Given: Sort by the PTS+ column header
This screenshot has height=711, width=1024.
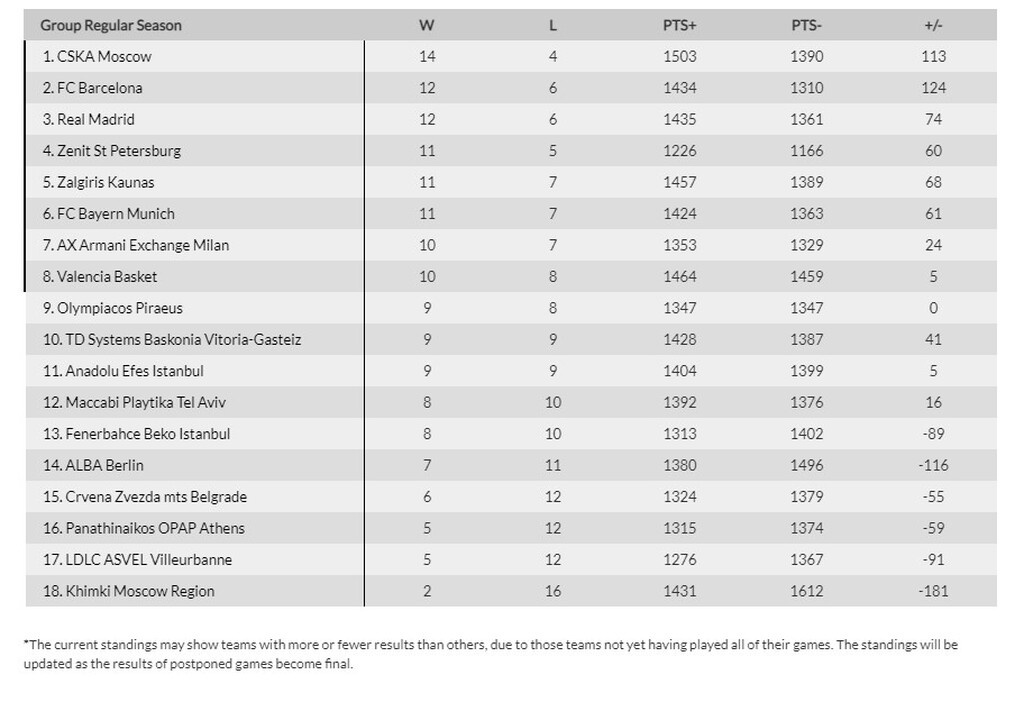Looking at the screenshot, I should [x=679, y=25].
